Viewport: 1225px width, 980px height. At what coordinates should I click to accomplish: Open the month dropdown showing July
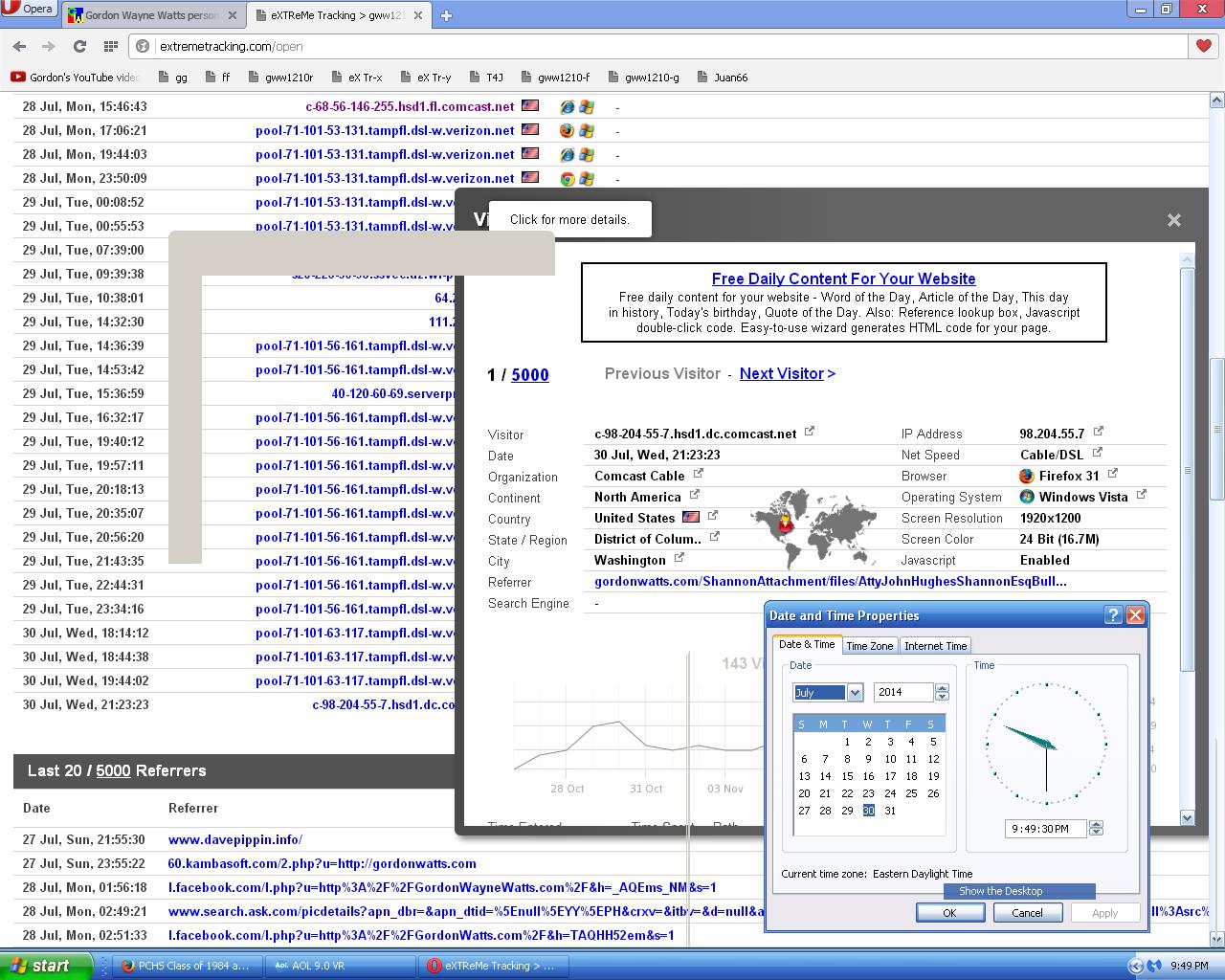(x=855, y=692)
